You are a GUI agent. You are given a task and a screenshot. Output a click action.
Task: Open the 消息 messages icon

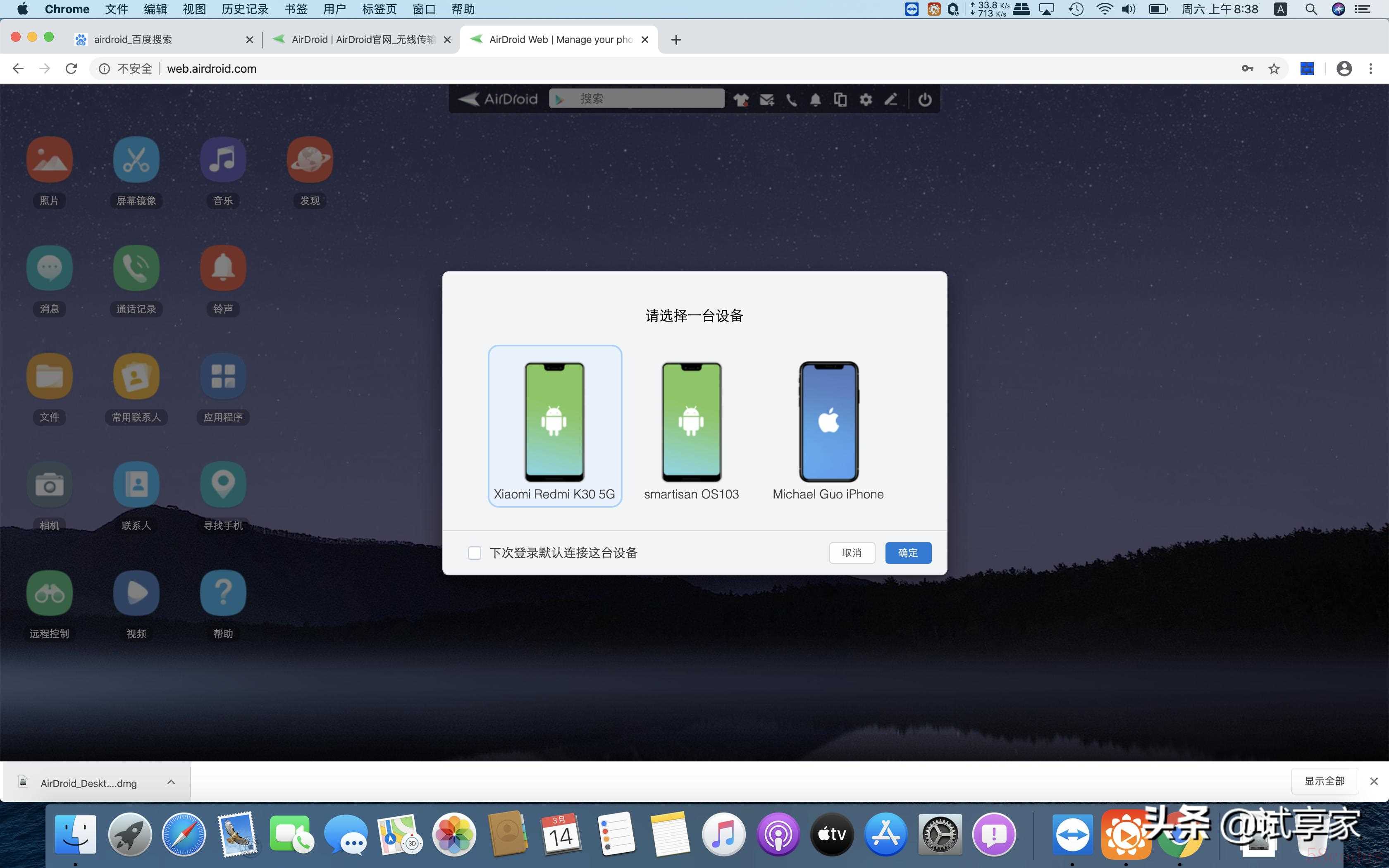49,268
